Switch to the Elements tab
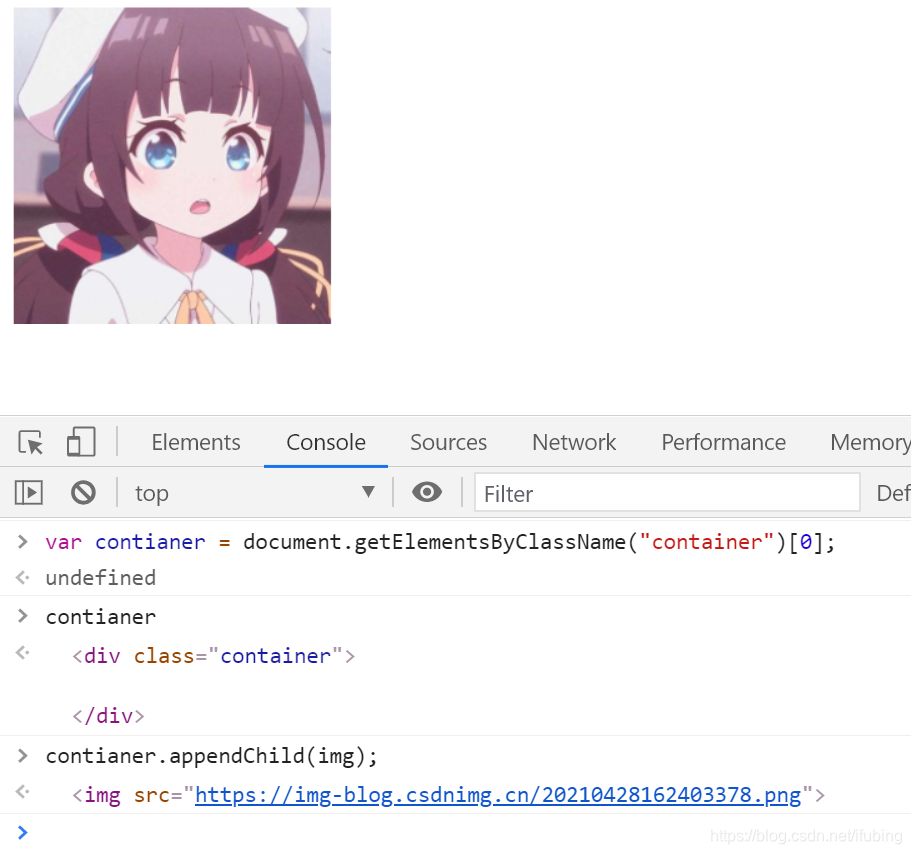Viewport: 911px width, 854px height. pos(196,443)
